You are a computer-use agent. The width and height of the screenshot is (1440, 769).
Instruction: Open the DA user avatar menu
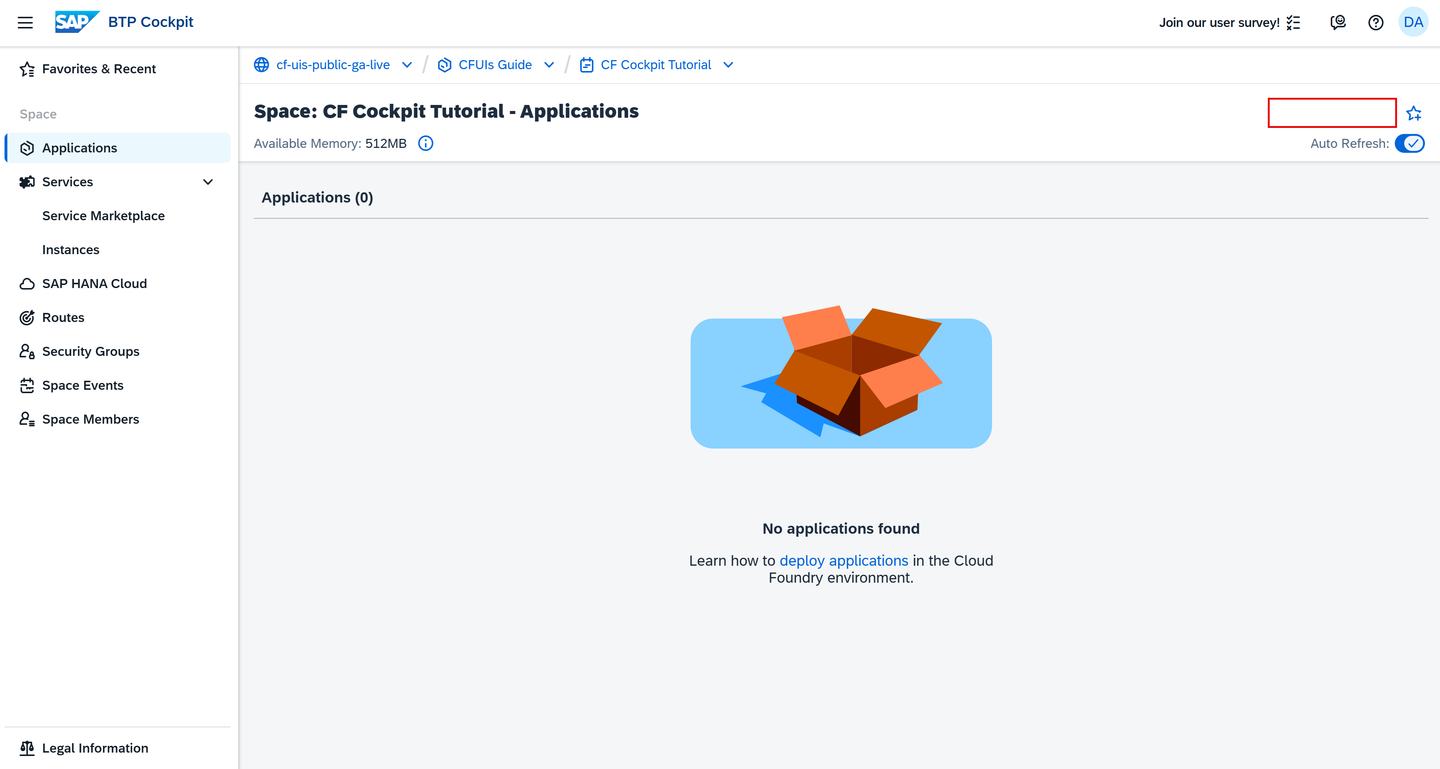click(x=1413, y=22)
